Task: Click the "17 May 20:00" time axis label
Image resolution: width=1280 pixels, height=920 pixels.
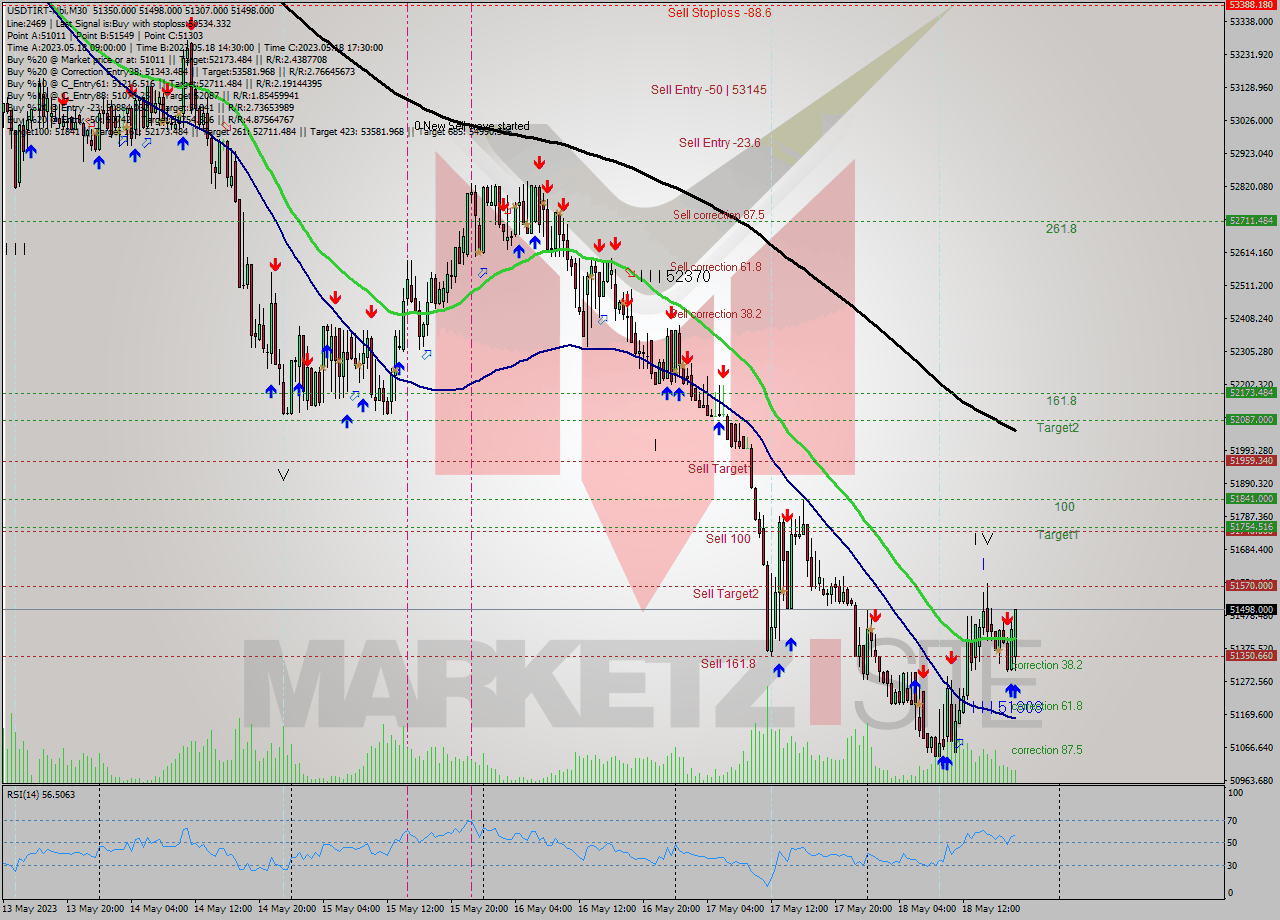Action: 863,909
